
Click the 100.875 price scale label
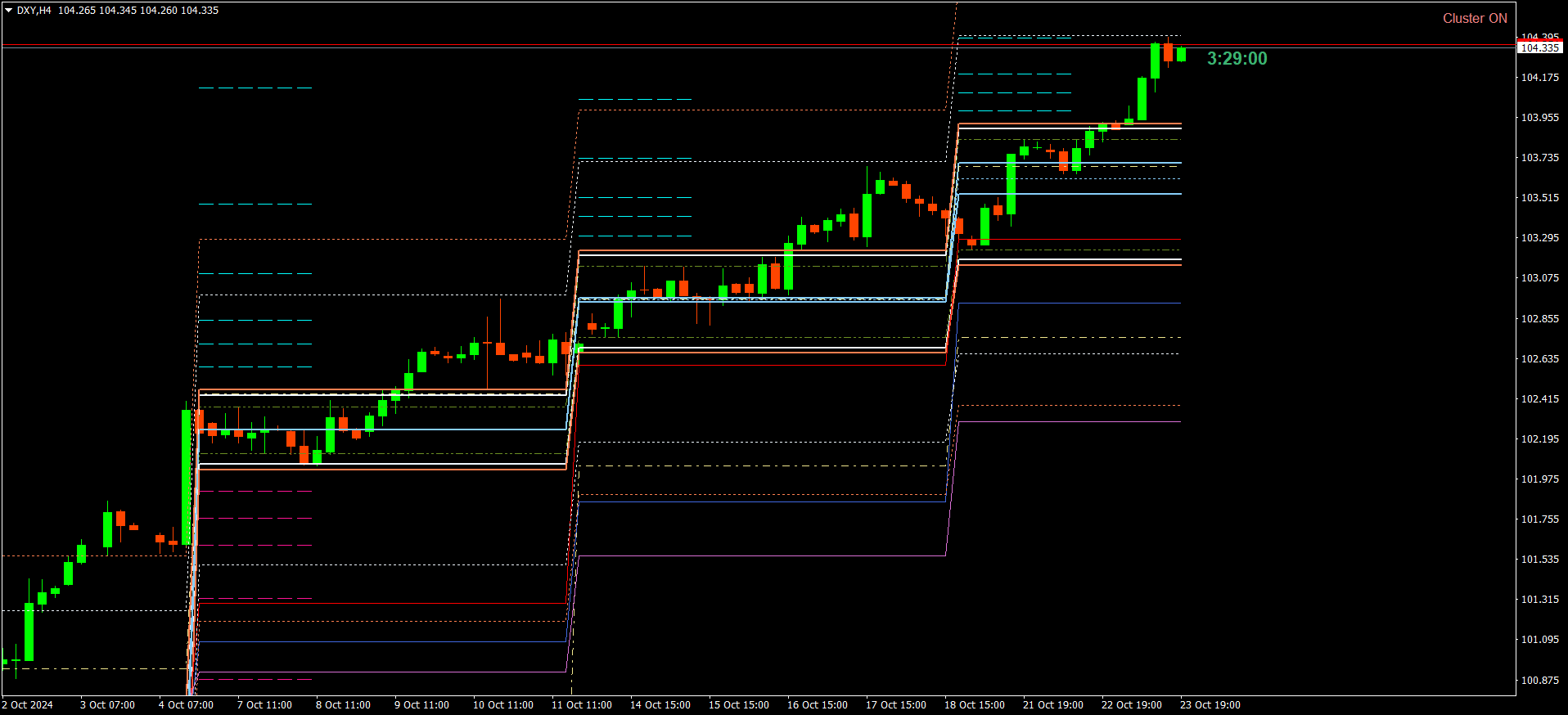pos(1539,681)
